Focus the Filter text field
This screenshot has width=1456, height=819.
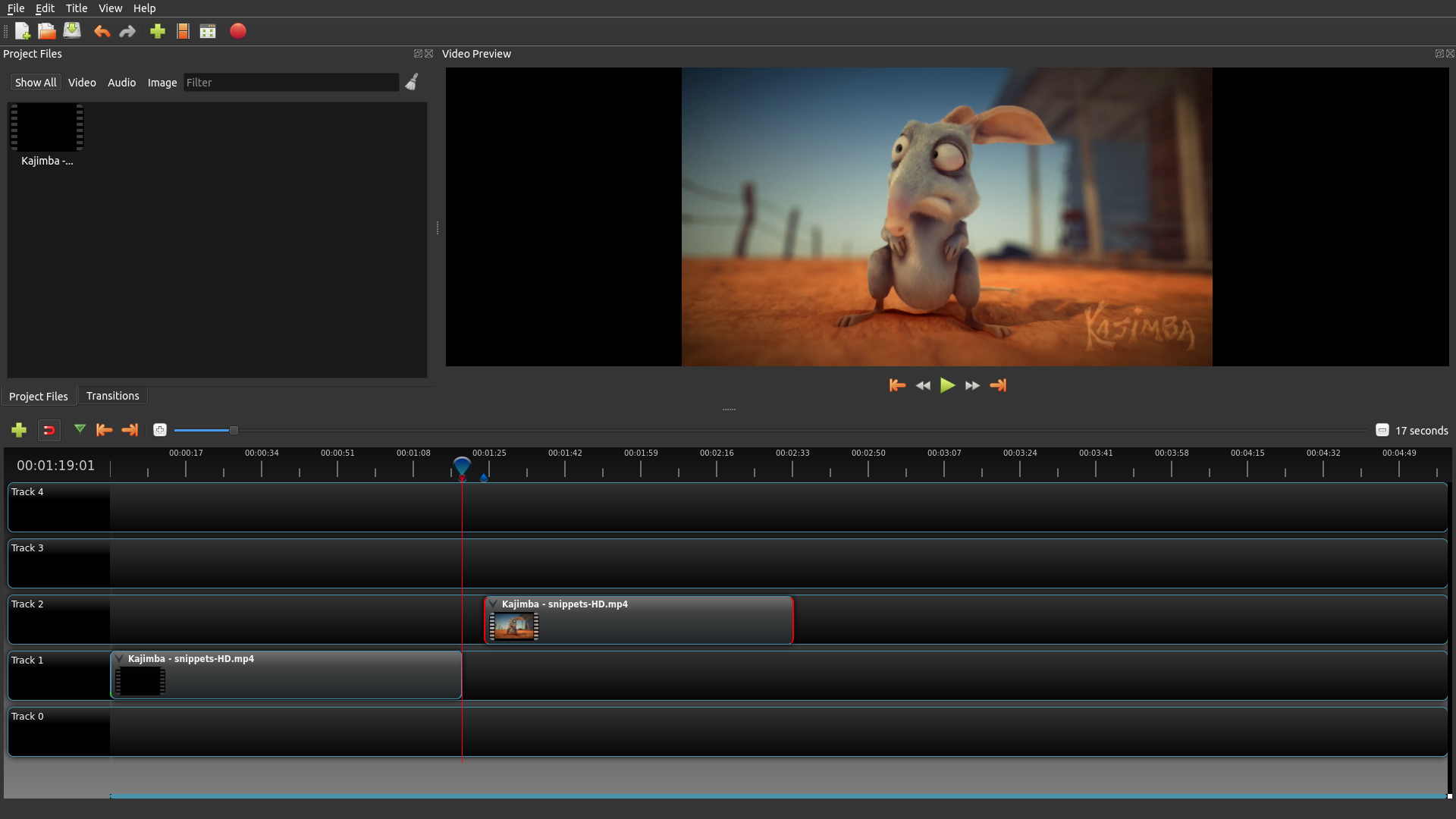(291, 83)
